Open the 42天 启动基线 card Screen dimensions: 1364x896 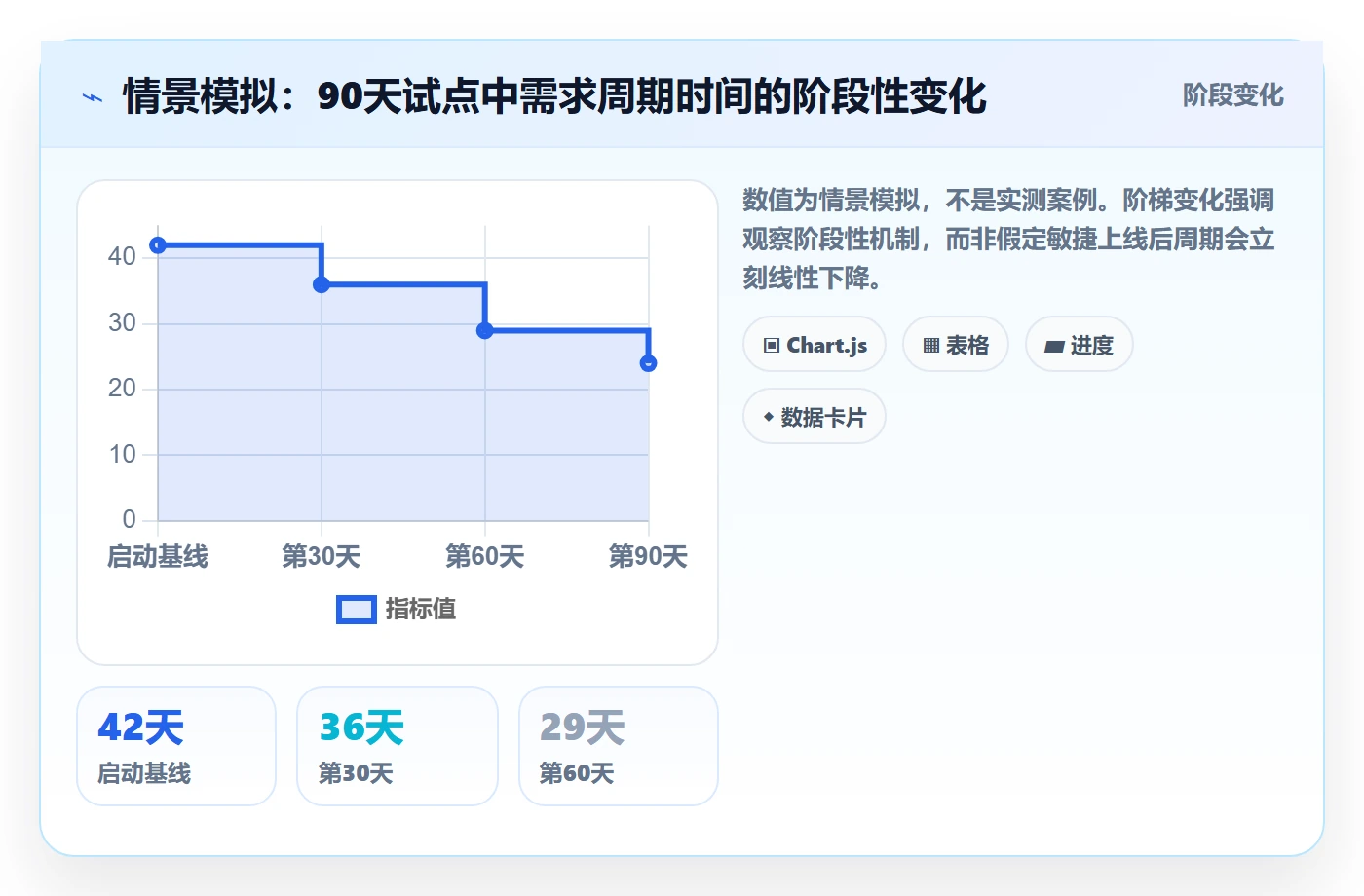[176, 746]
